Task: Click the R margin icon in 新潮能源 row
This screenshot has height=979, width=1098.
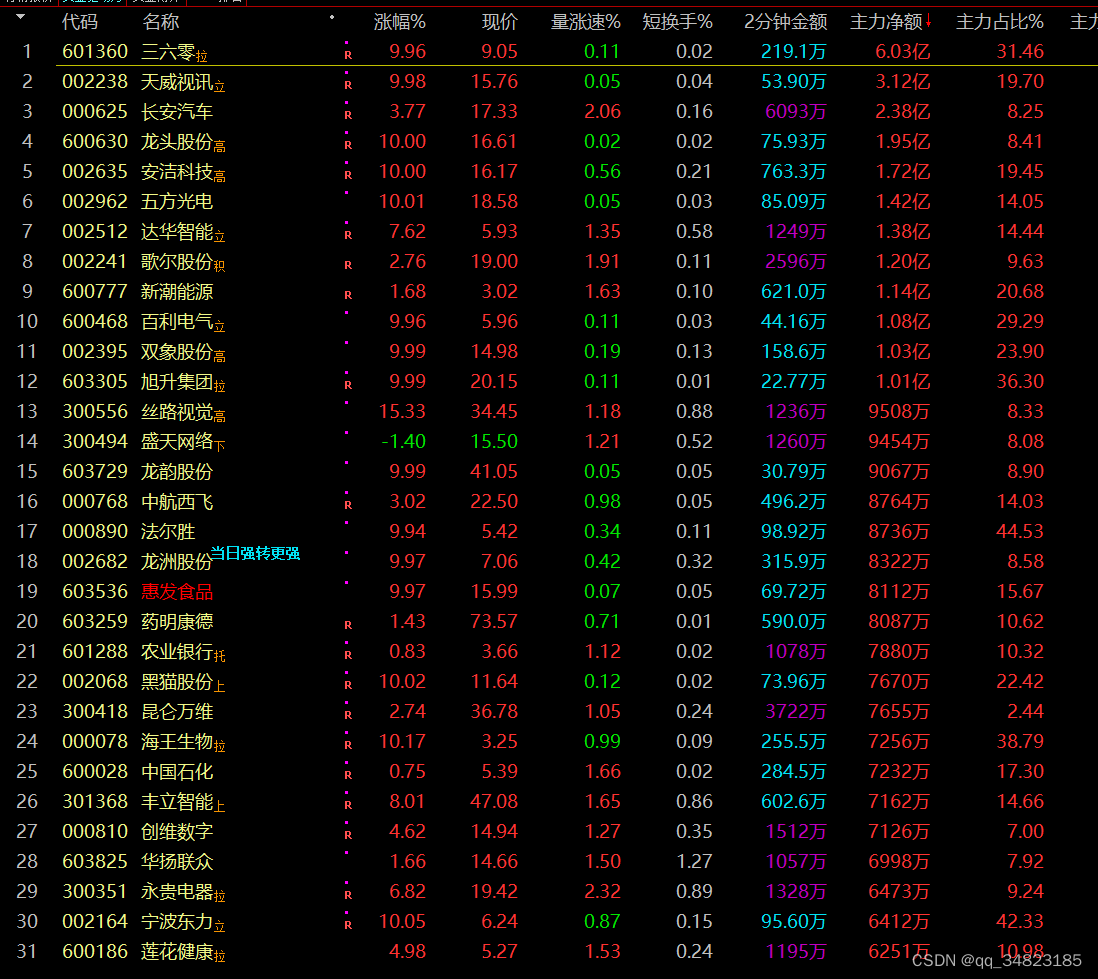Action: pos(348,296)
